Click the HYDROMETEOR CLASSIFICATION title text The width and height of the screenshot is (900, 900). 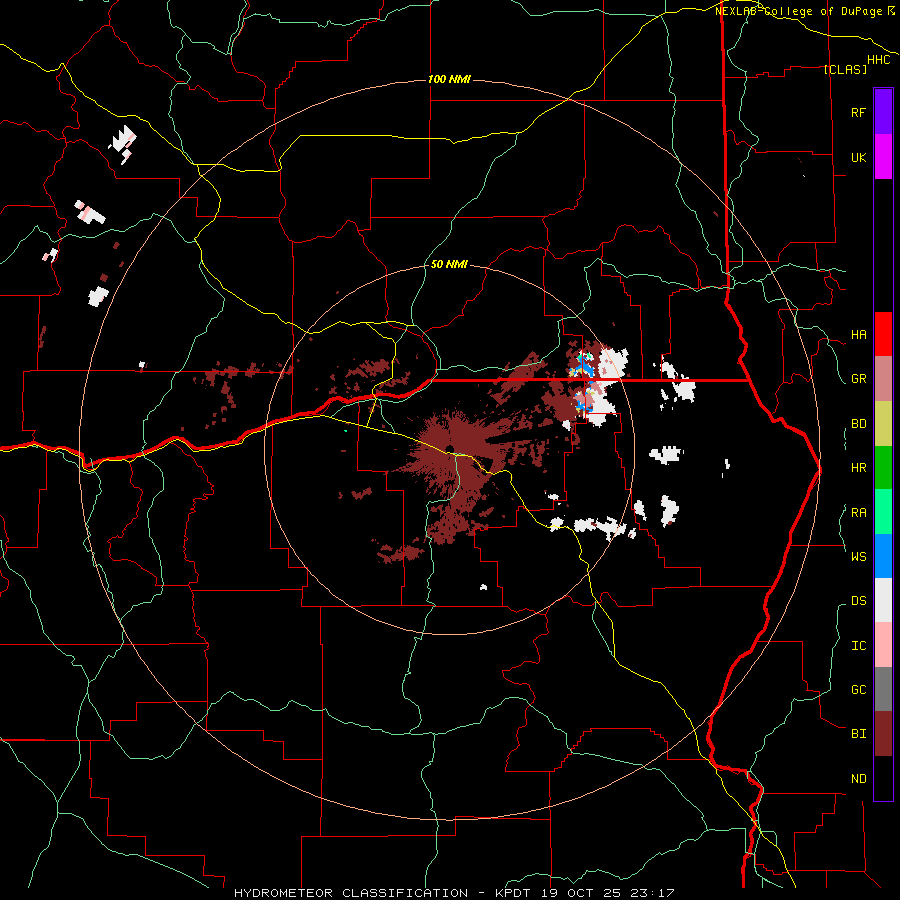tap(351, 893)
